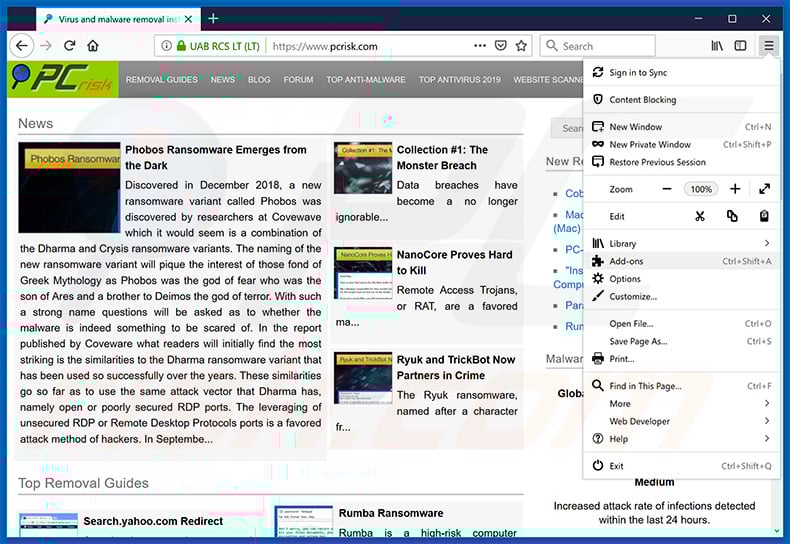Enter full screen mode icon

[x=764, y=189]
